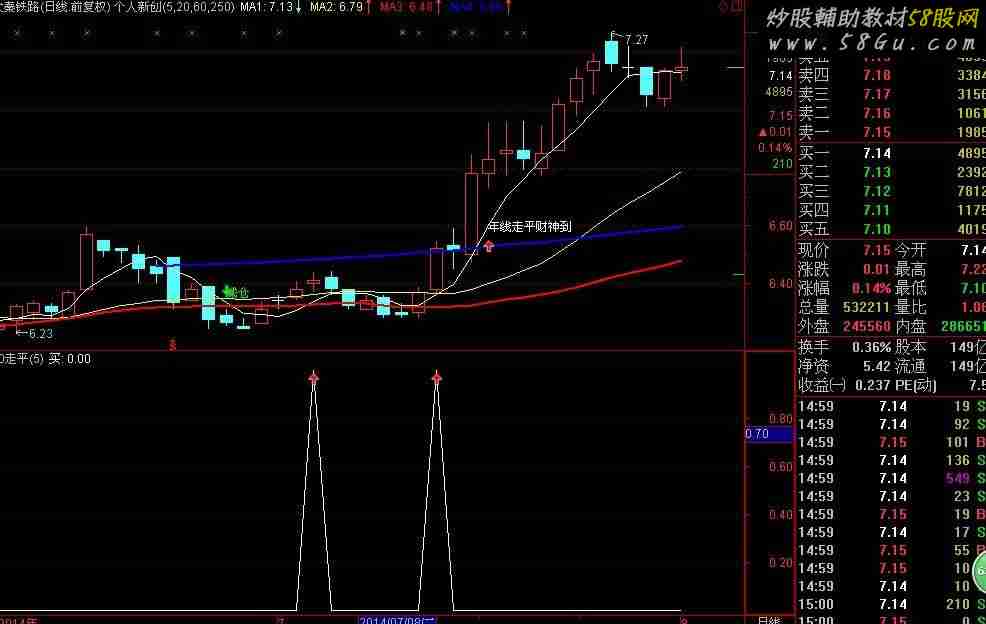Click the highlighted date 2014/07/08 on the time axis
This screenshot has height=624, width=986.
pyautogui.click(x=397, y=620)
